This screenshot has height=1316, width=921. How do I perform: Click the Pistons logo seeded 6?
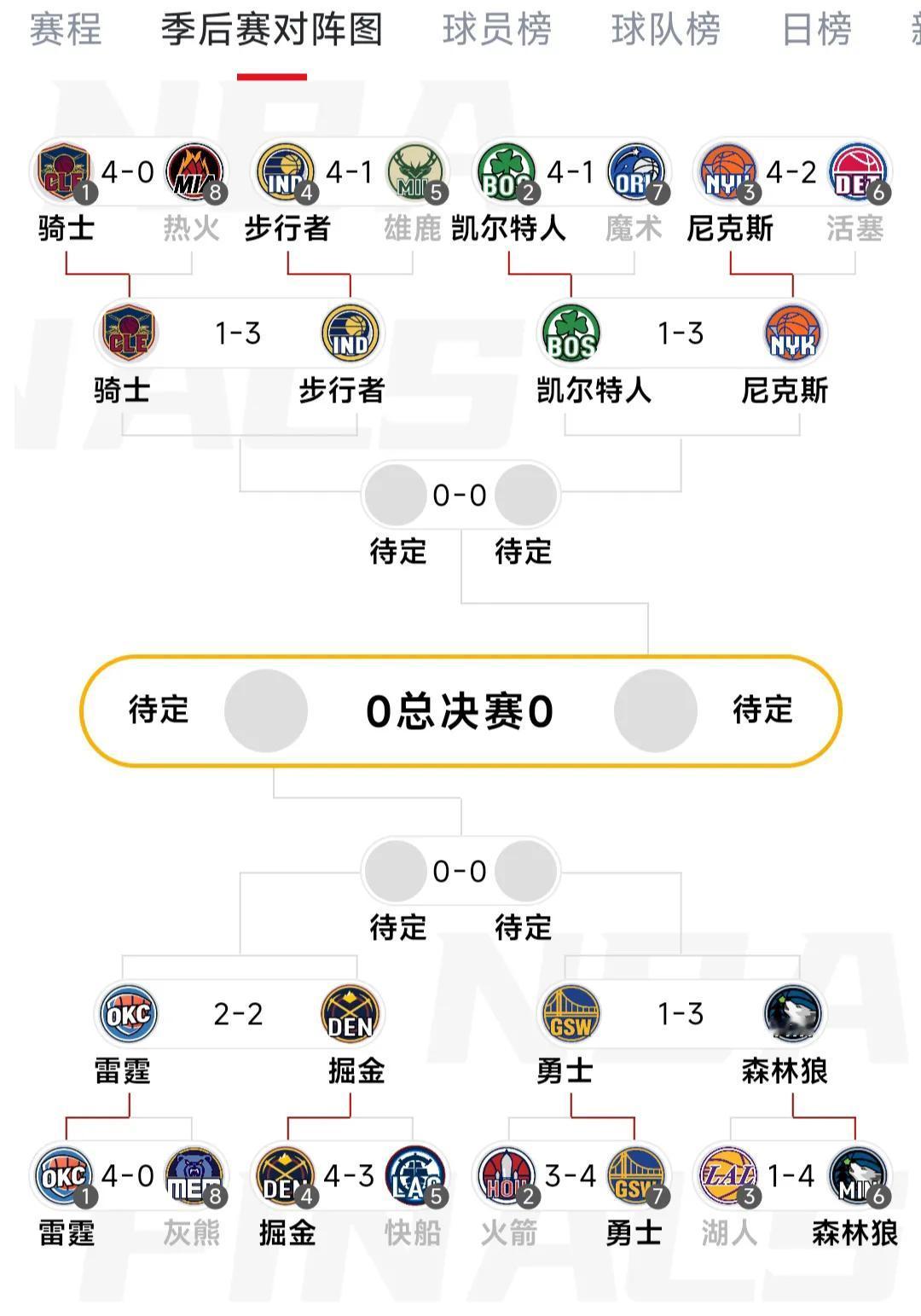(x=859, y=172)
